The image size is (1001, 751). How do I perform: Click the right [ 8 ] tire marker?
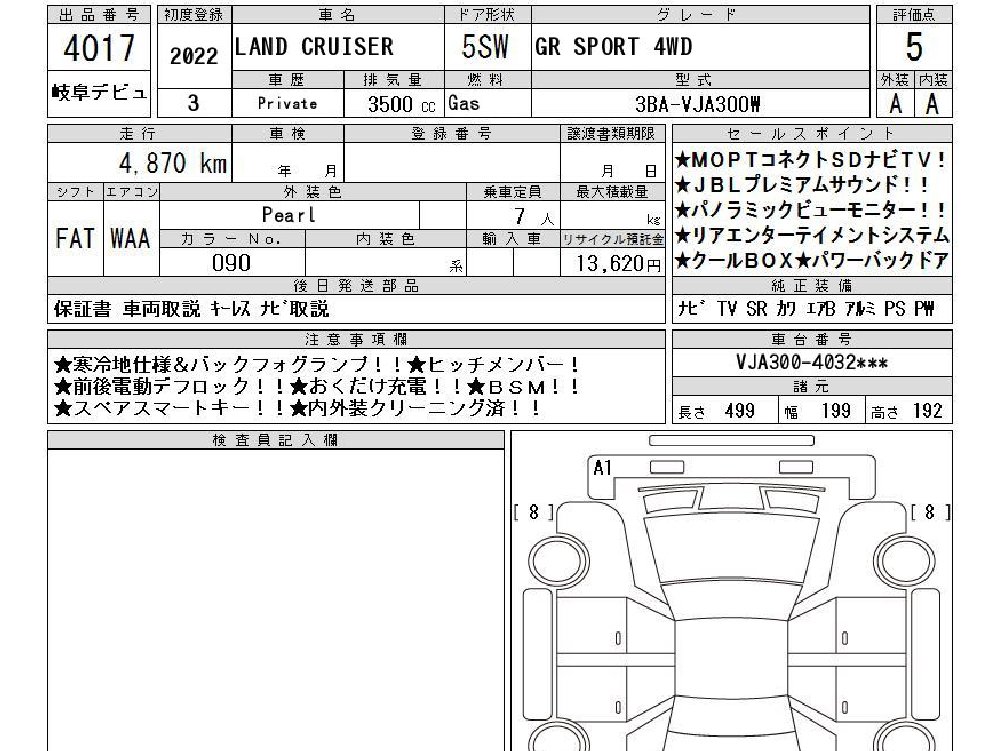click(930, 512)
